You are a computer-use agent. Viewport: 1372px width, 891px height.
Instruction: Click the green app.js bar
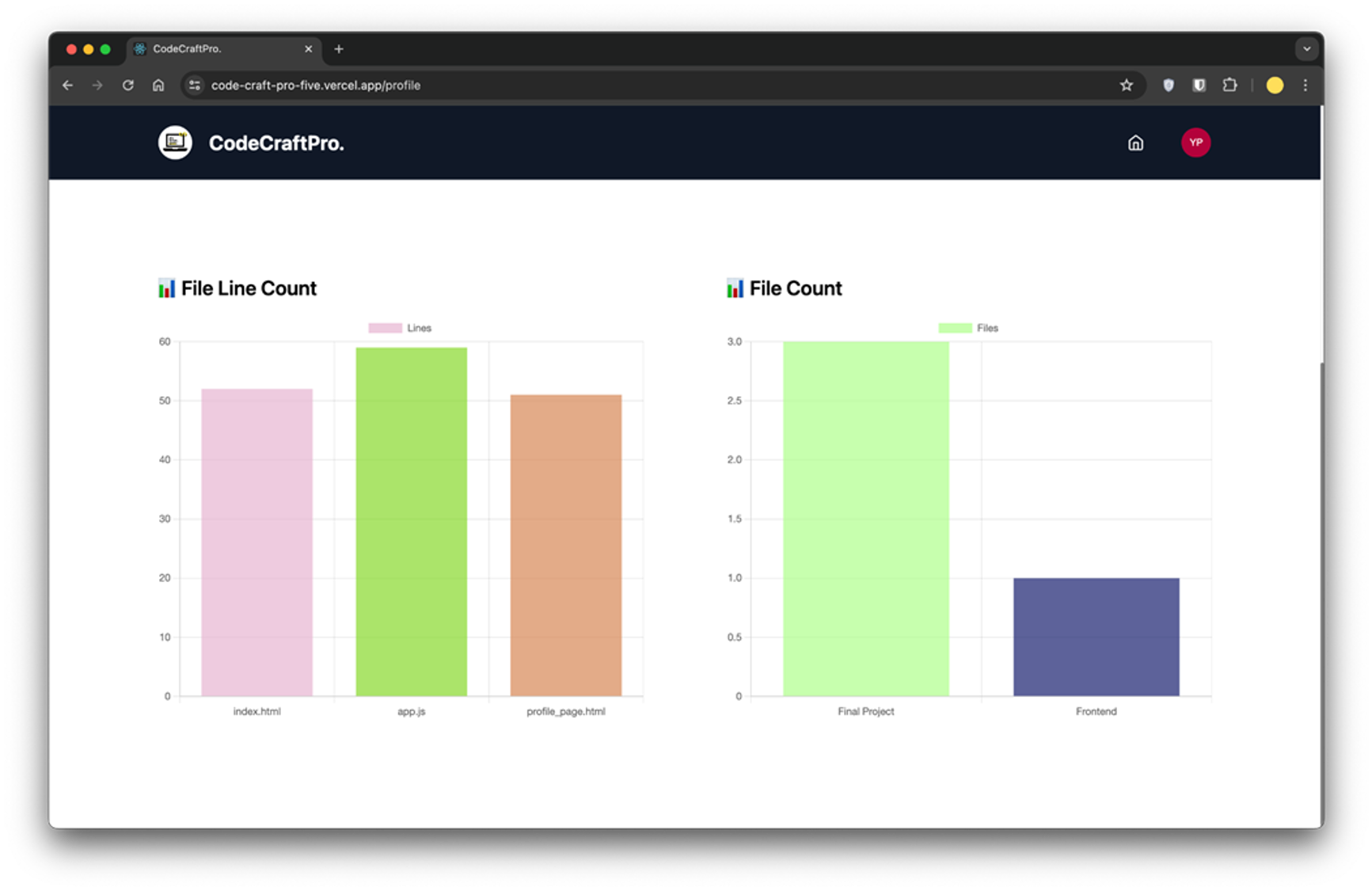click(x=411, y=522)
